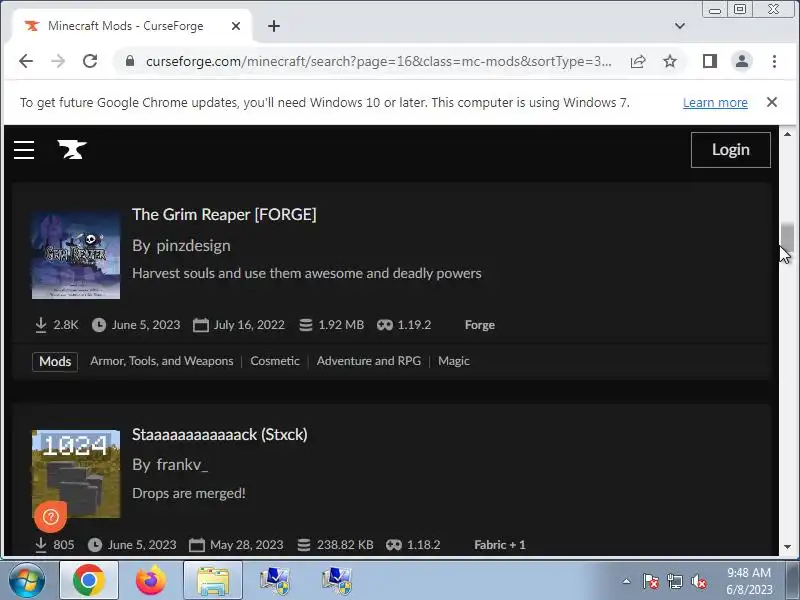The width and height of the screenshot is (800, 600).
Task: Click the Grim Reaper download count icon
Action: pos(41,325)
